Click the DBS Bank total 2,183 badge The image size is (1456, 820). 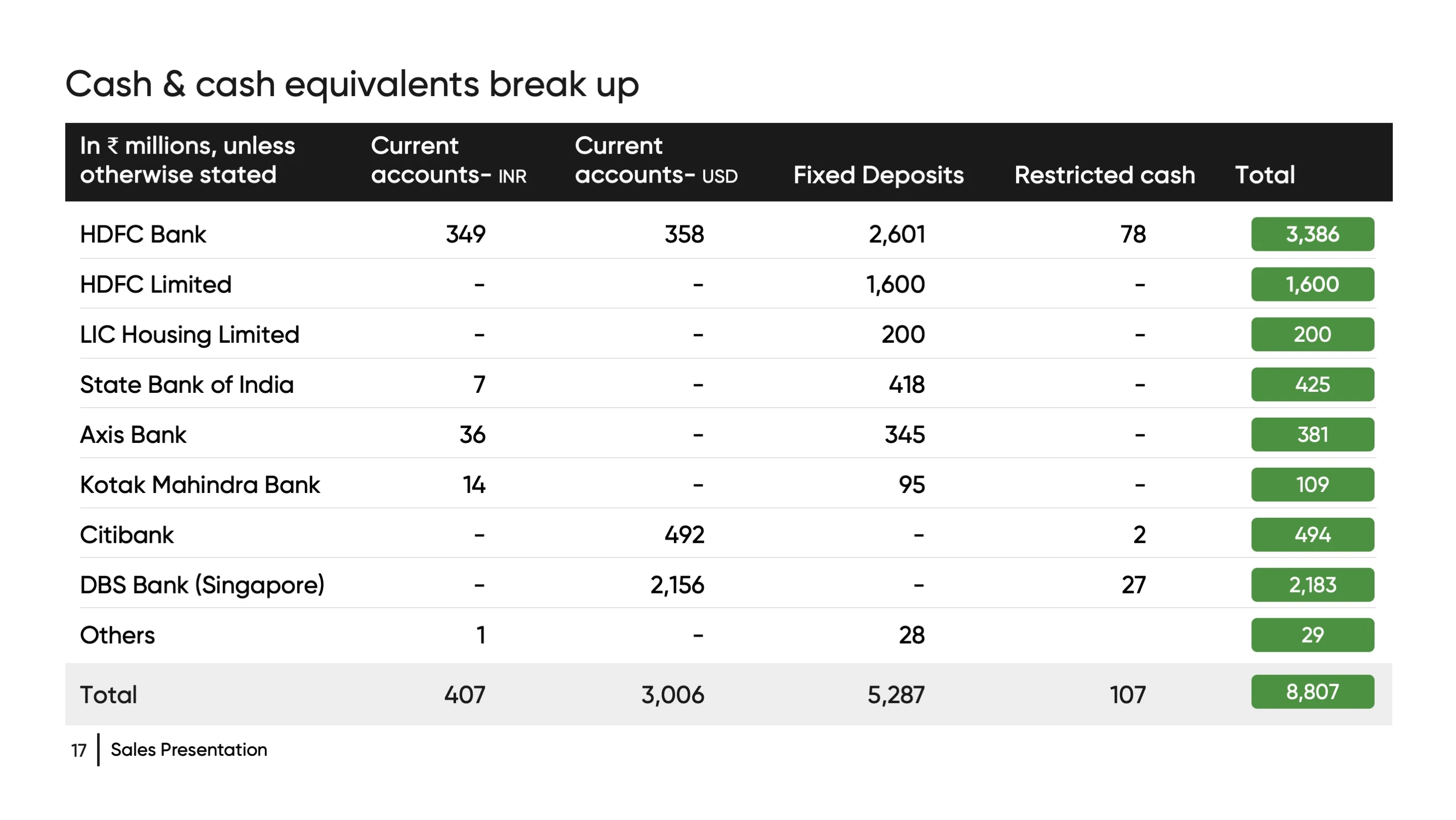click(1312, 585)
